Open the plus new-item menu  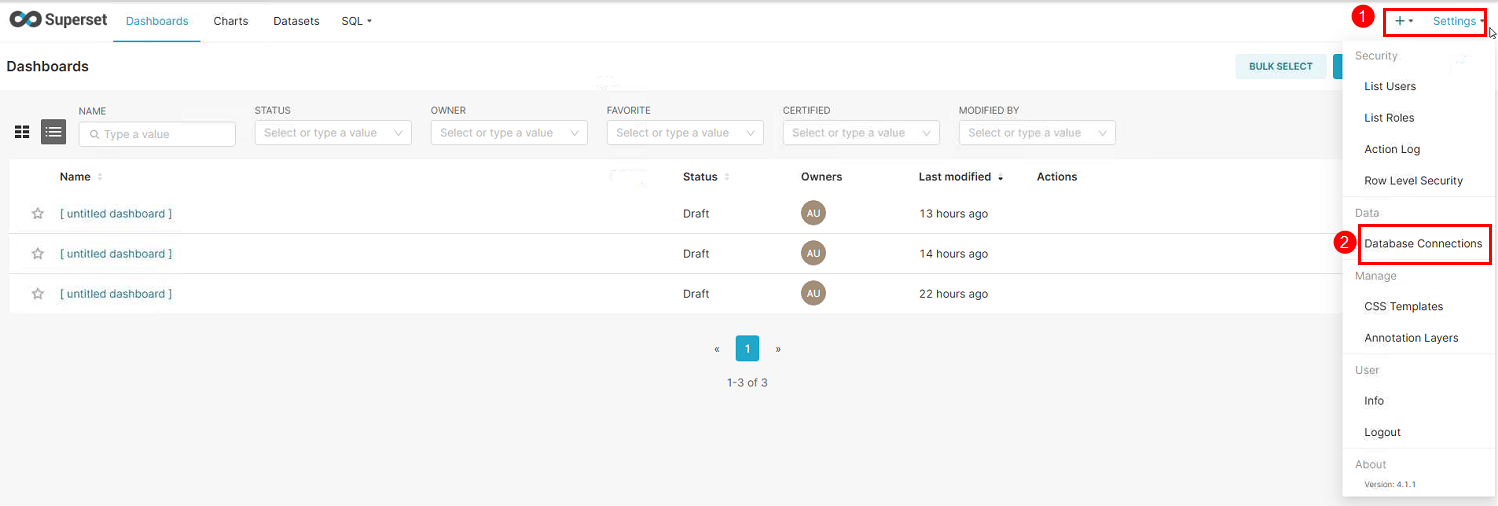(1404, 21)
